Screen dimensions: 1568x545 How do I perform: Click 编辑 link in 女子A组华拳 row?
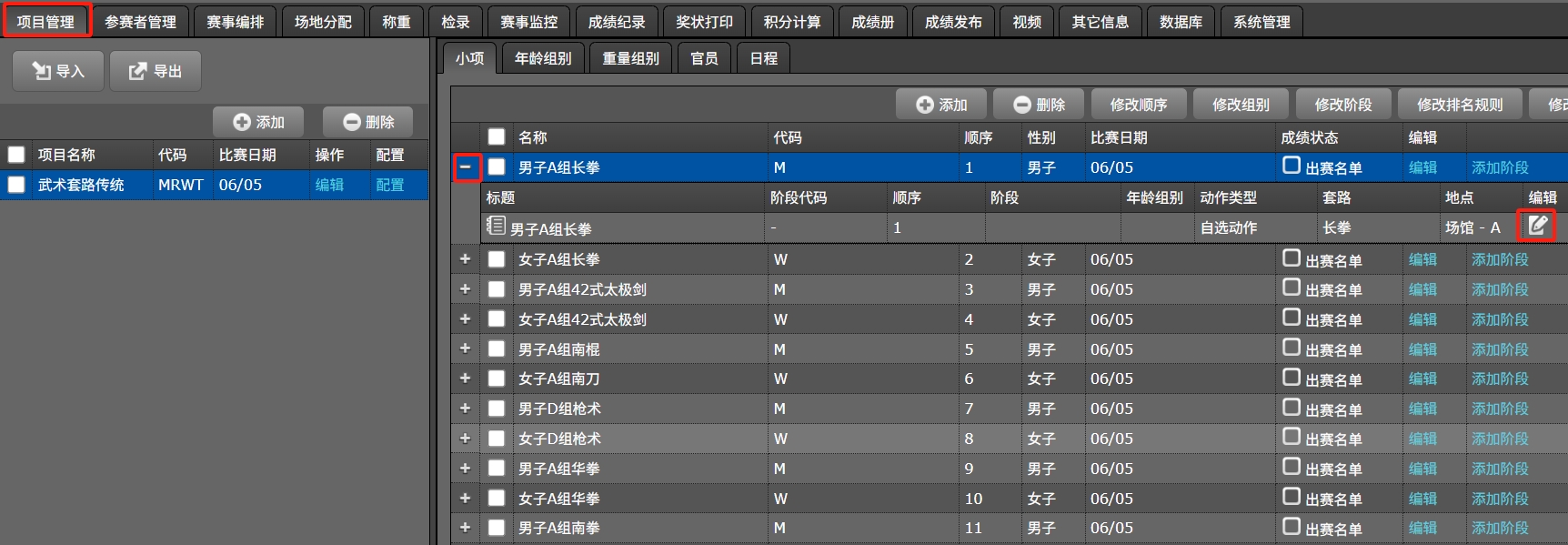point(1422,499)
